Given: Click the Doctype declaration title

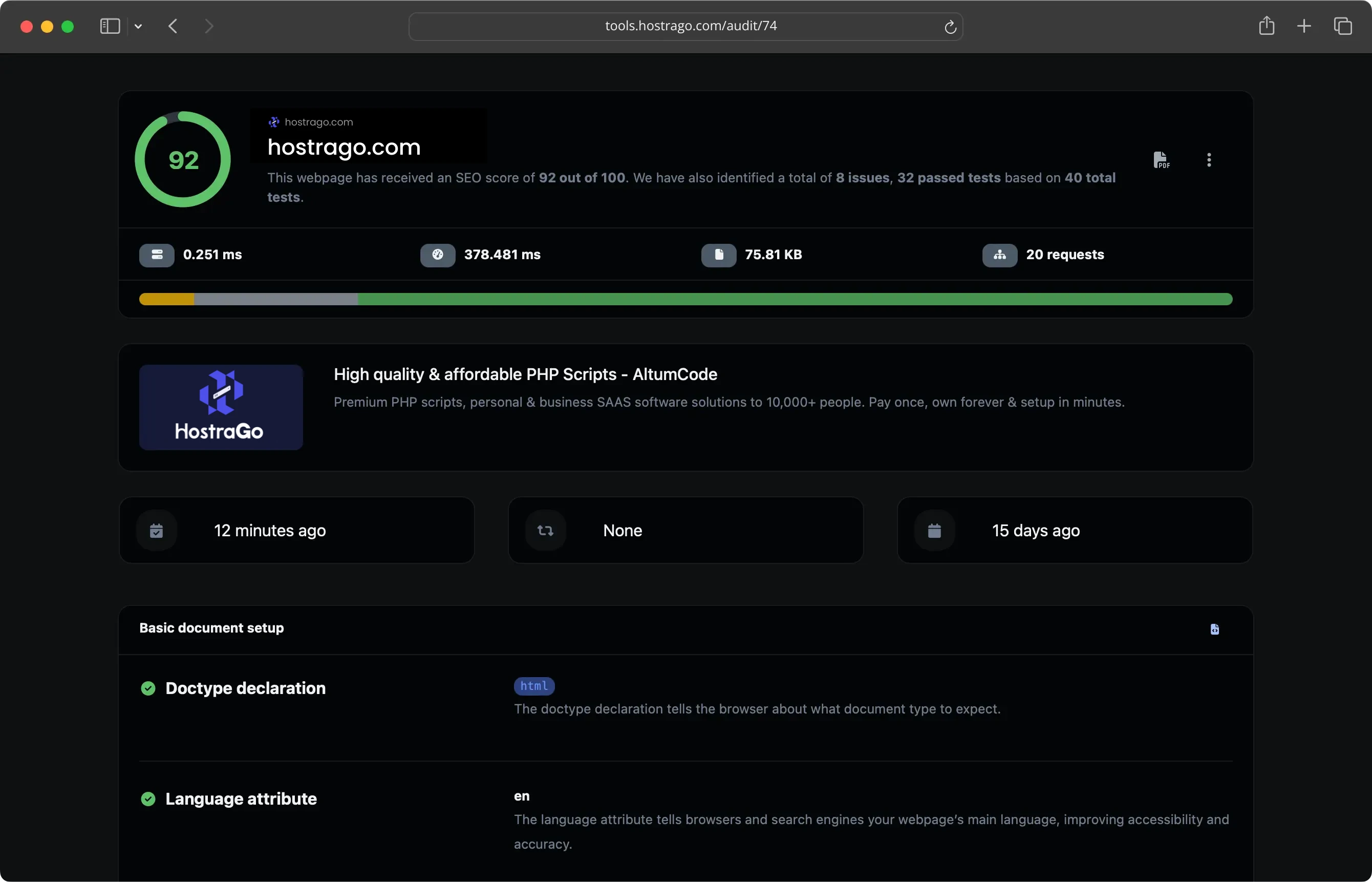Looking at the screenshot, I should (246, 688).
